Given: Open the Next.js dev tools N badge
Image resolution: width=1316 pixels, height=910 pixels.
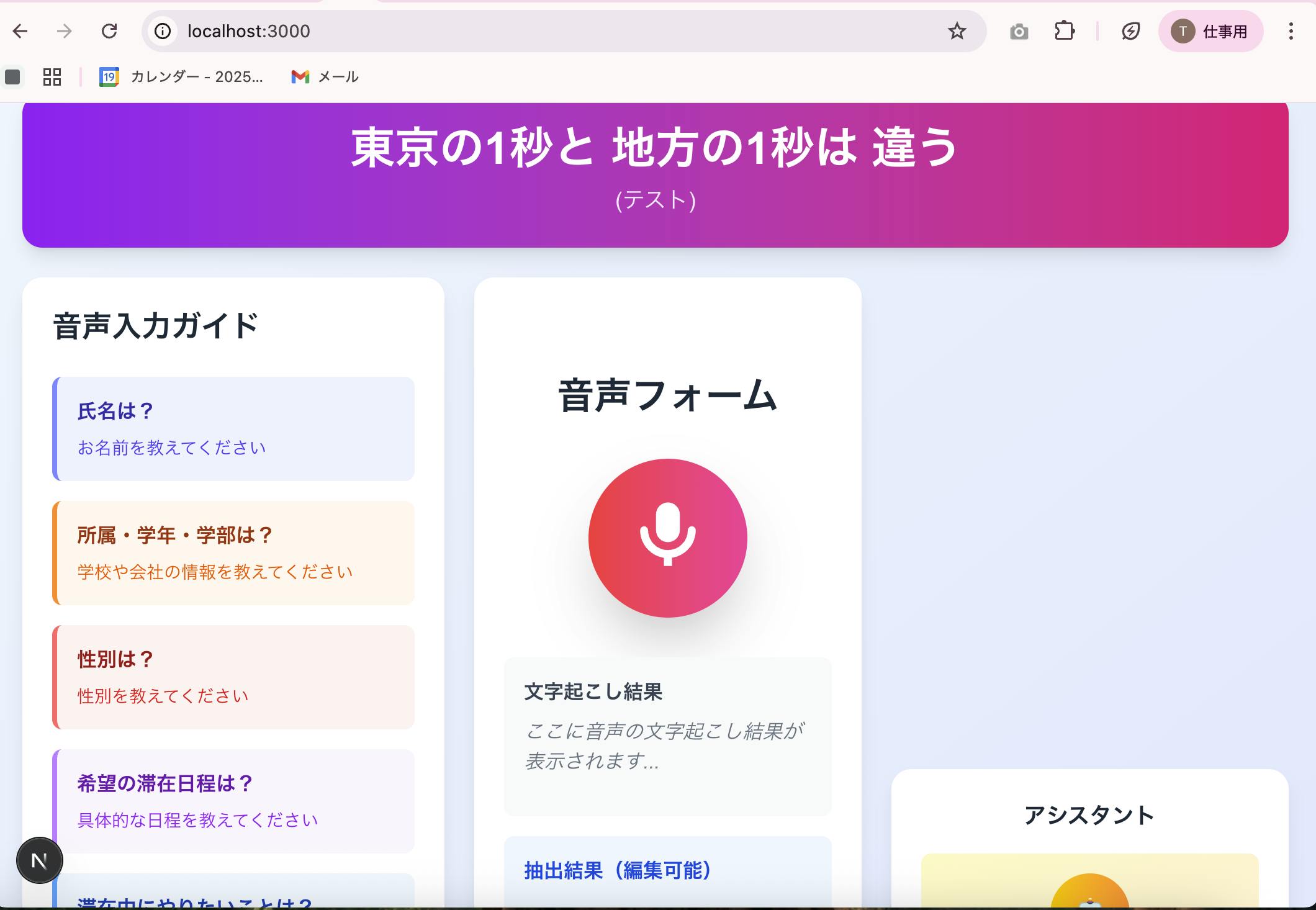Looking at the screenshot, I should [39, 860].
